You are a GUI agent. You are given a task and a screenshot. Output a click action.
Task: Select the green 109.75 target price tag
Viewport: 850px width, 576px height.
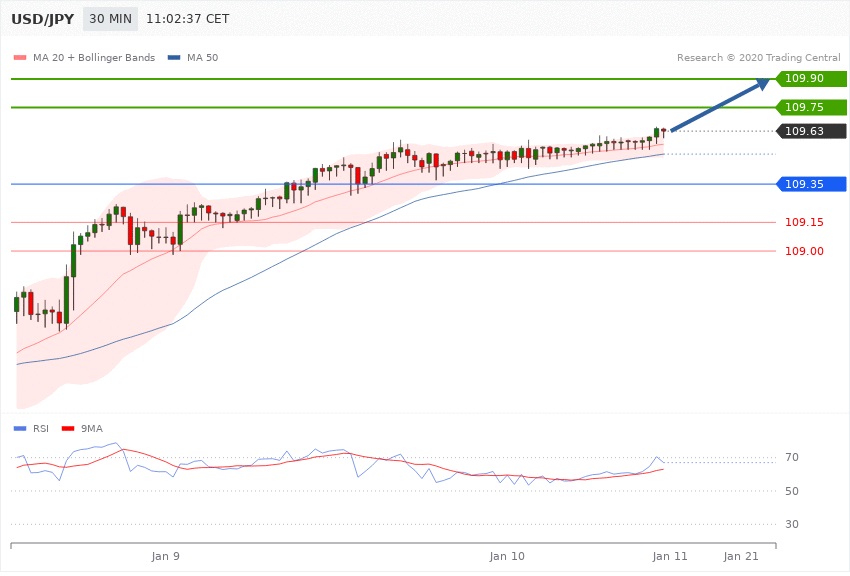tap(810, 107)
